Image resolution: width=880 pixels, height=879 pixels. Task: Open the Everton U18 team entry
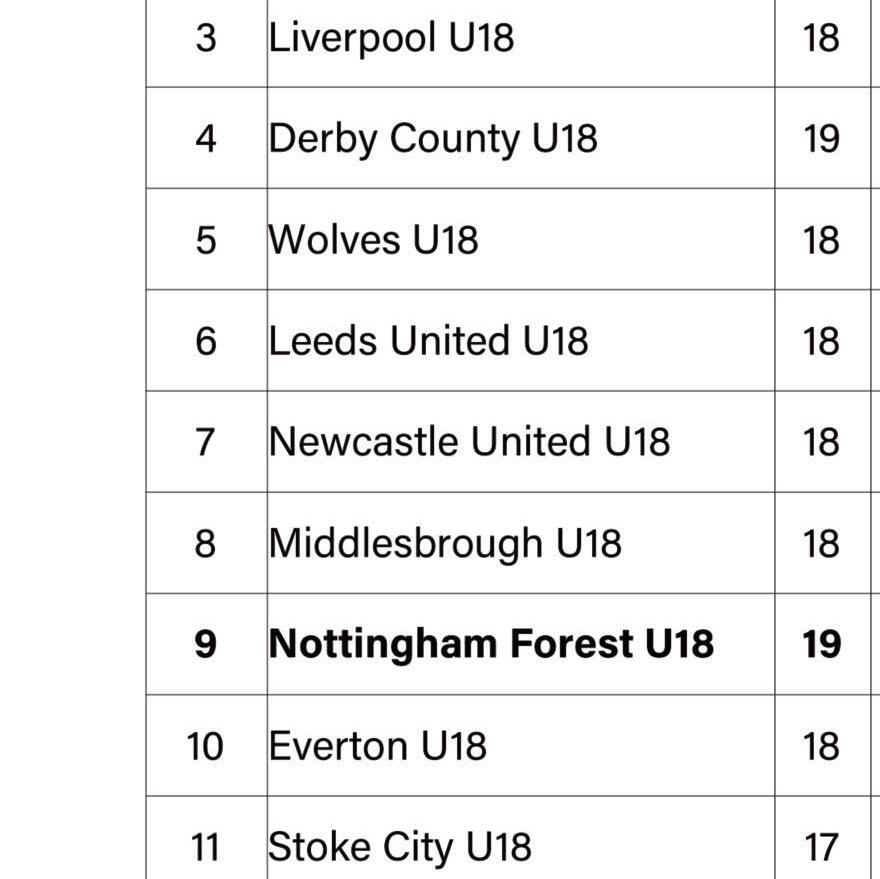point(377,746)
